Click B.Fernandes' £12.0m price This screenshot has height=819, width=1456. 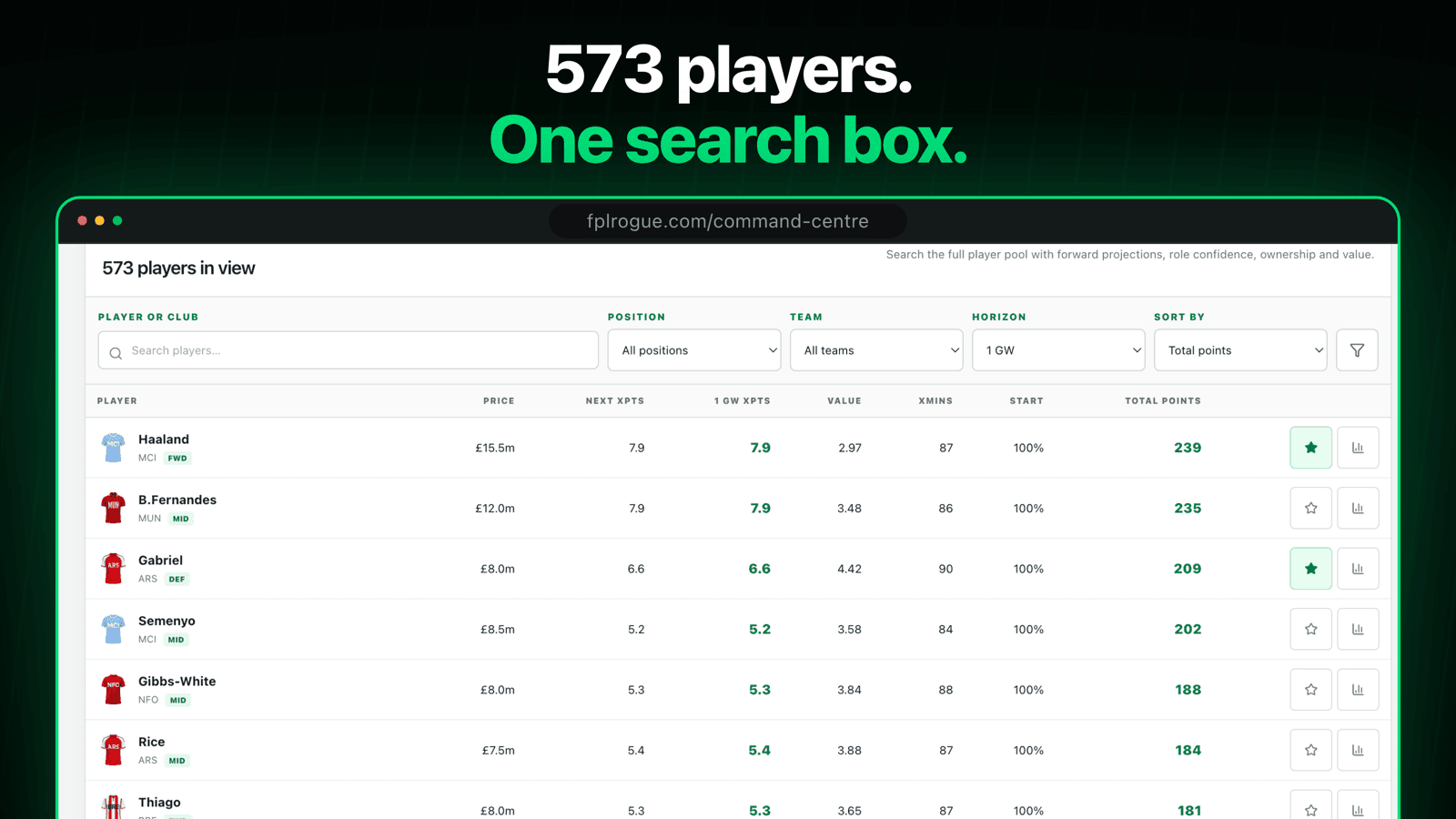point(495,509)
